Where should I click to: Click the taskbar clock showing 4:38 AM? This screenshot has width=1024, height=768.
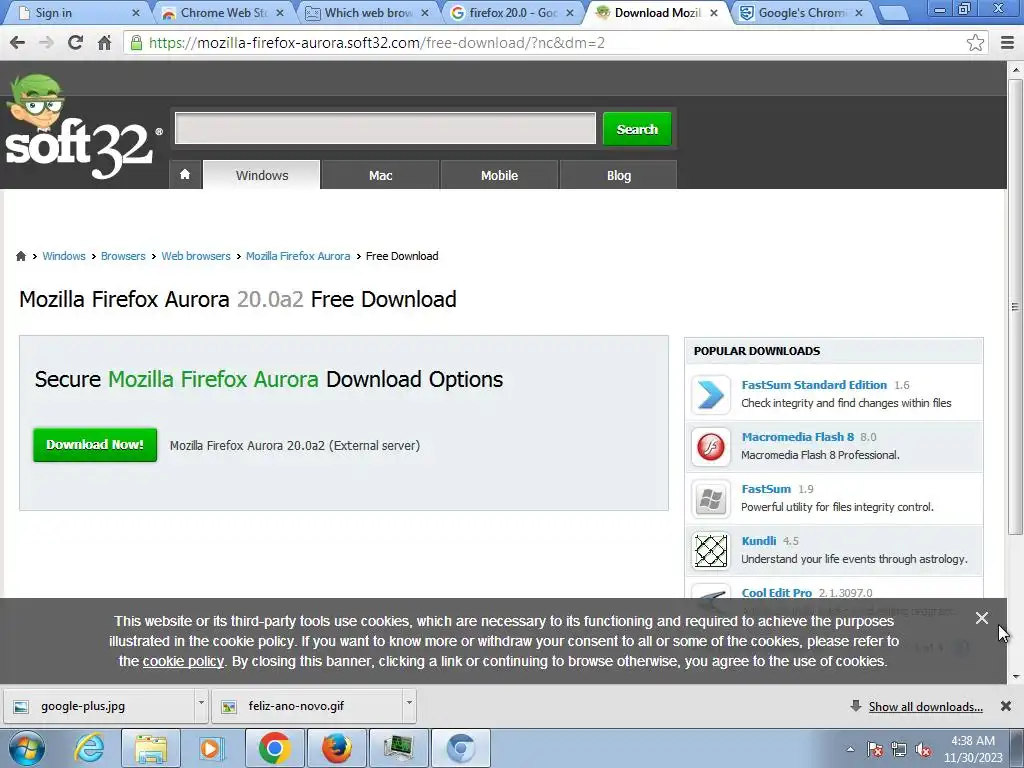pos(972,749)
